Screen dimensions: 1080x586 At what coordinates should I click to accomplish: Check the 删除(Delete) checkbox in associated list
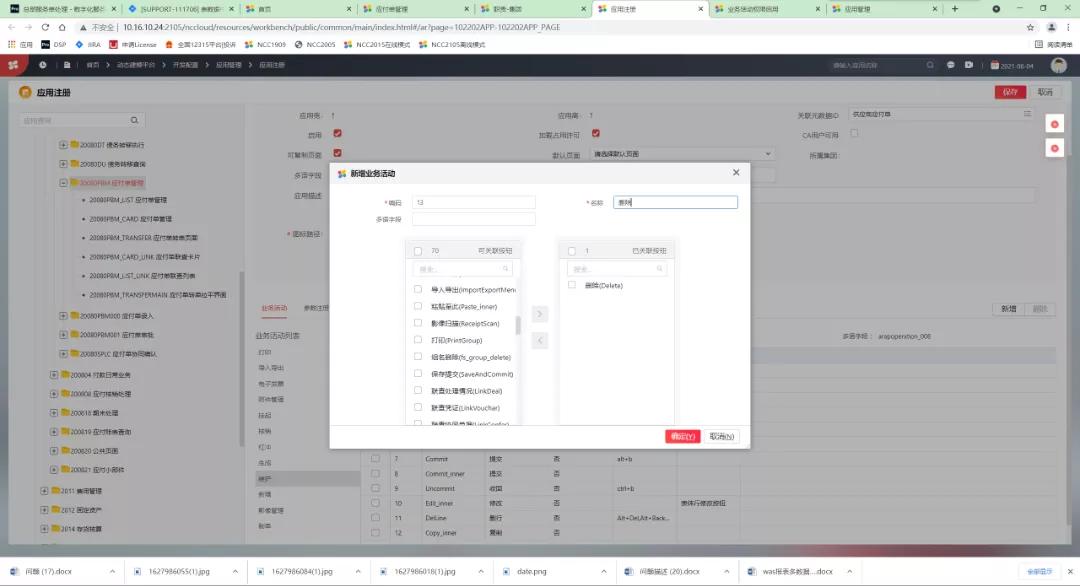(570, 284)
